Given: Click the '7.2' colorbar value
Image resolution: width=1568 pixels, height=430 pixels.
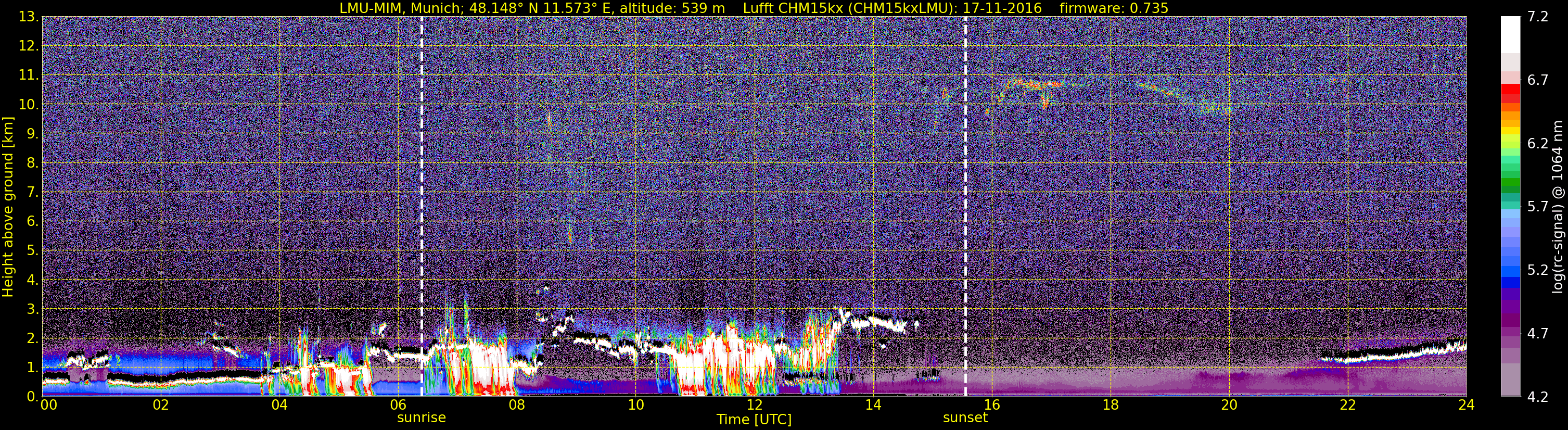Looking at the screenshot, I should [x=1538, y=17].
